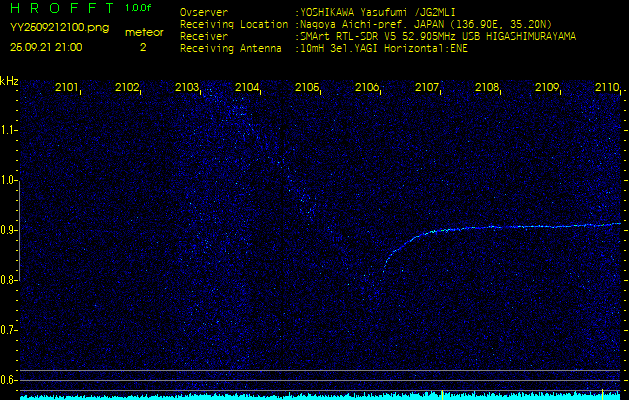Click the 1.1 frequency axis label

pos(9,130)
